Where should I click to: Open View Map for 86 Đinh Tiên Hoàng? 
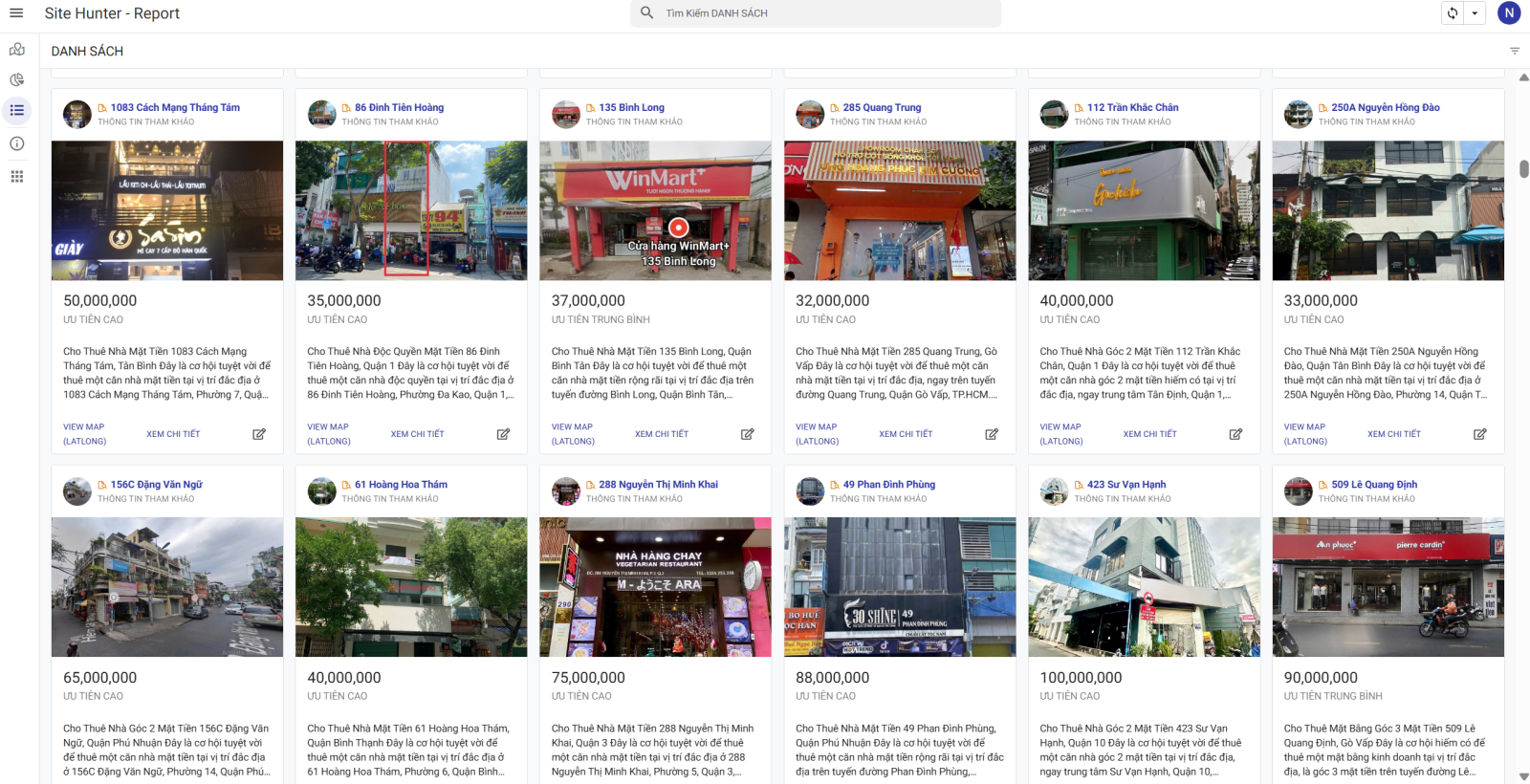click(x=328, y=434)
